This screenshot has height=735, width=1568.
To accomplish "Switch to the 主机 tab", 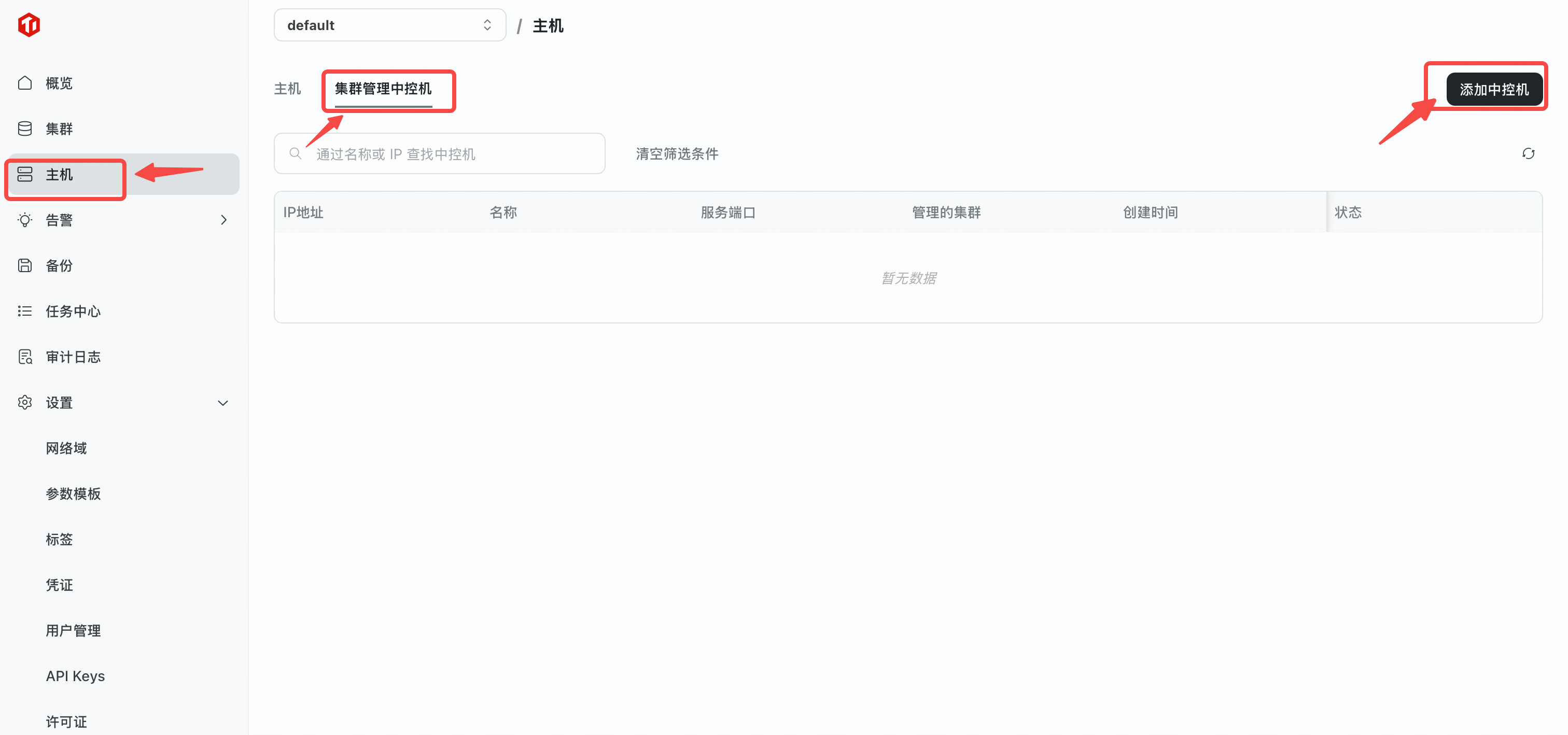I will [287, 89].
